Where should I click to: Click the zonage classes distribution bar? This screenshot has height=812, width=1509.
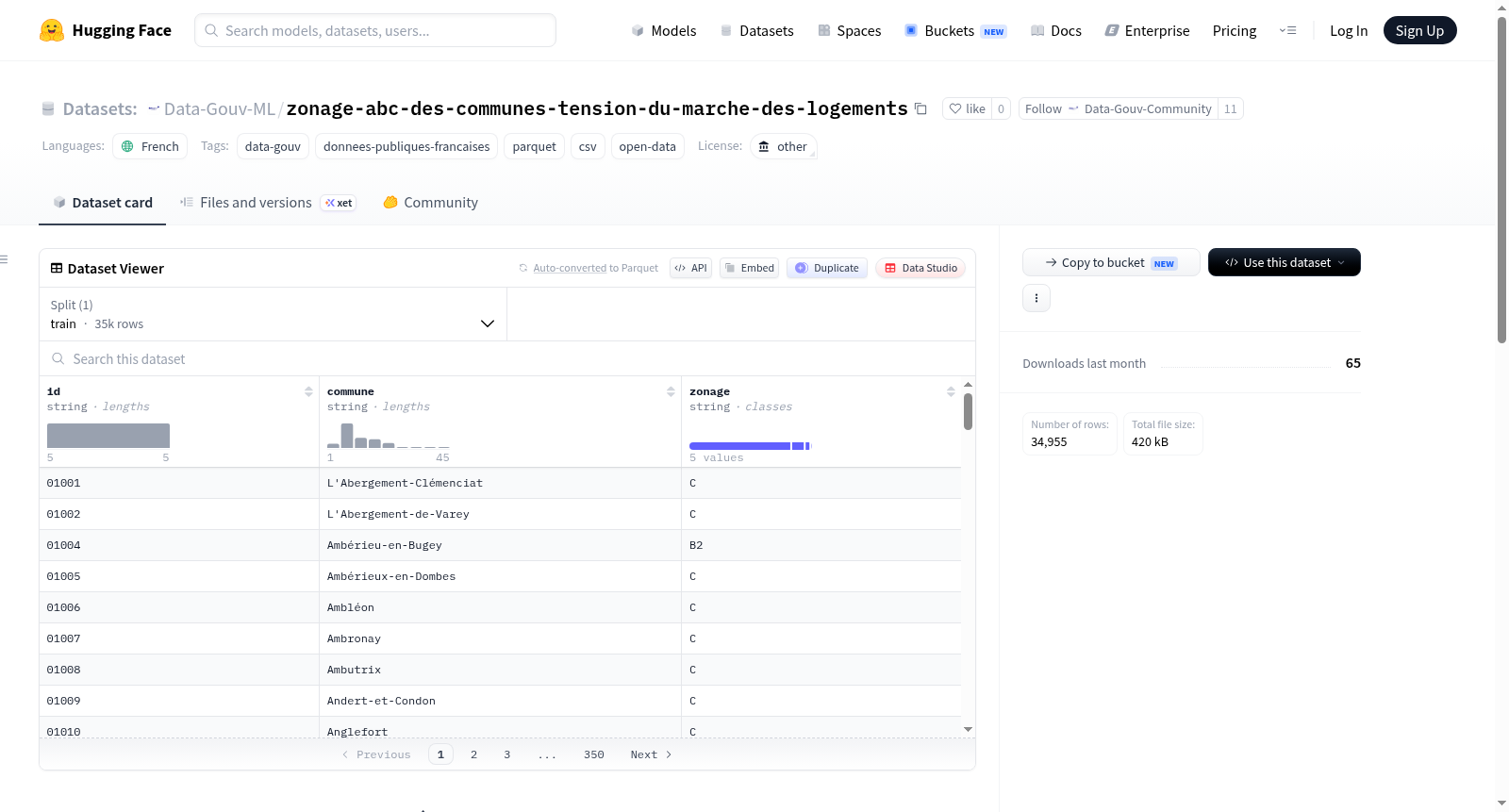click(751, 445)
